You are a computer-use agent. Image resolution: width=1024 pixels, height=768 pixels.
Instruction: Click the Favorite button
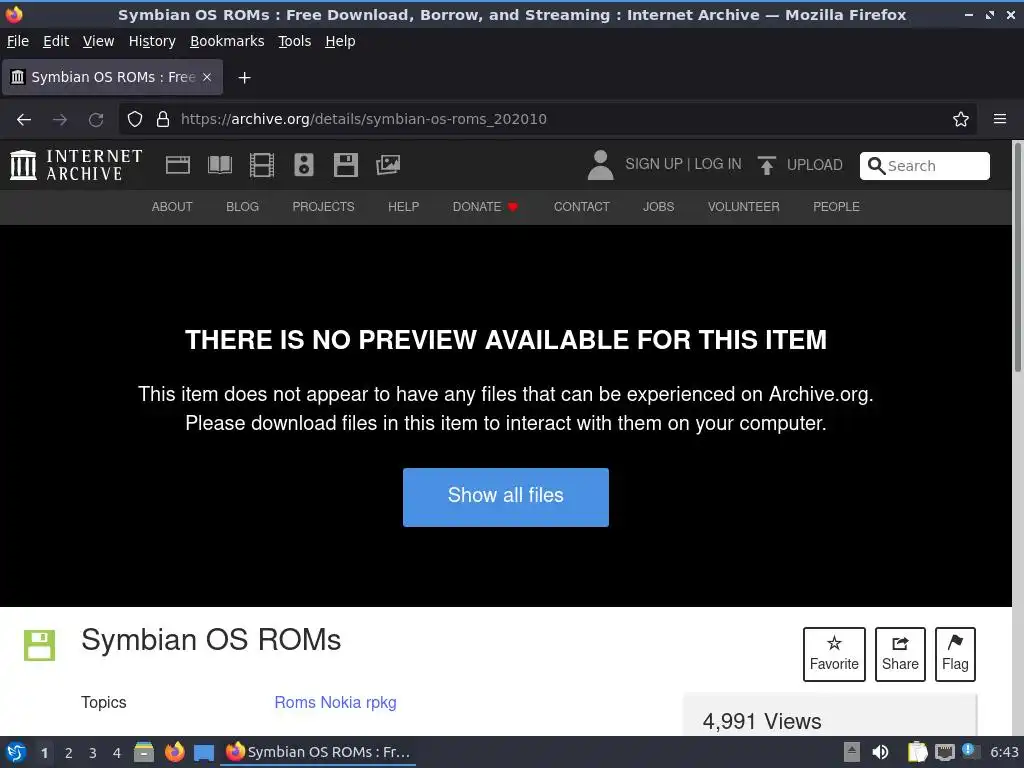pos(834,654)
